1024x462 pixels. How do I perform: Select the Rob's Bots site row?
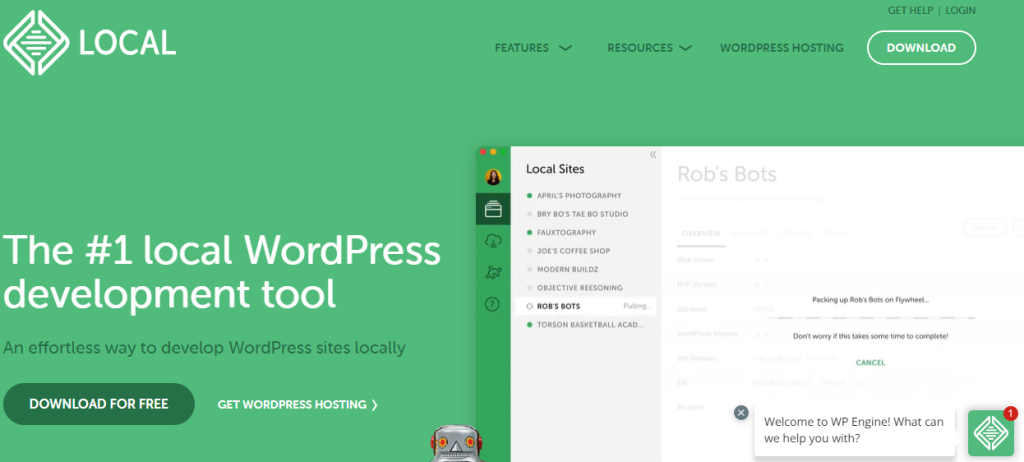(x=585, y=306)
